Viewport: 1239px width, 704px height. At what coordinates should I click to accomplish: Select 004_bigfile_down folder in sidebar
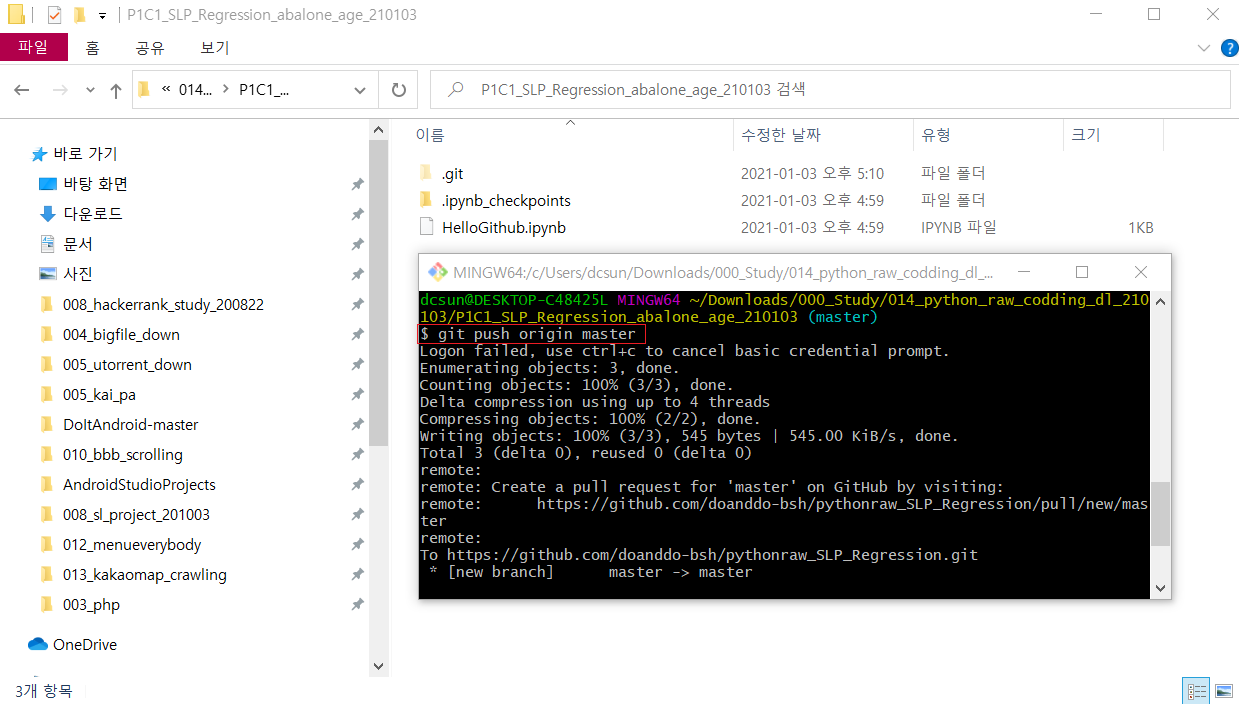tap(121, 334)
